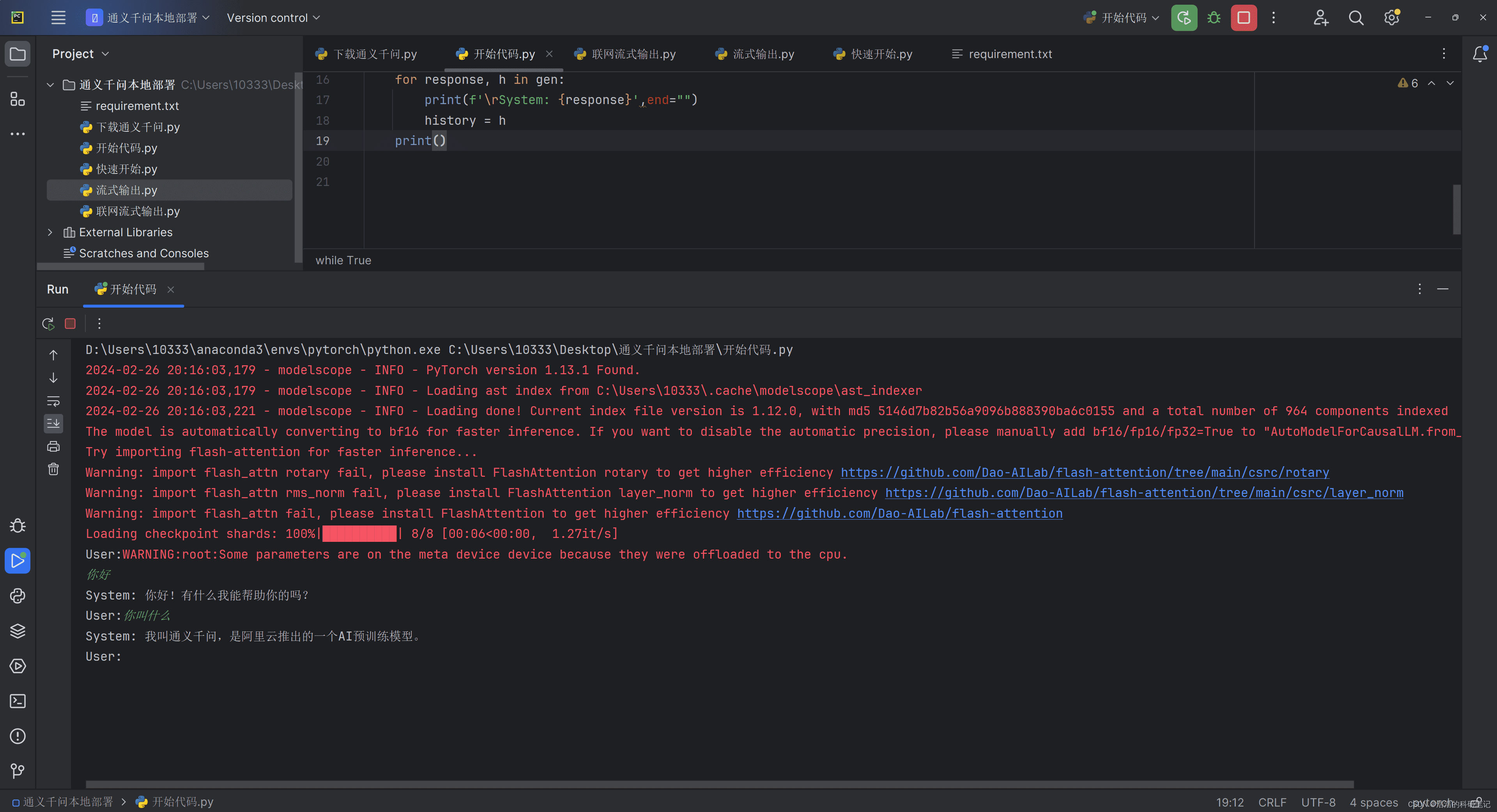
Task: Open the Python Console tool window icon
Action: [18, 596]
